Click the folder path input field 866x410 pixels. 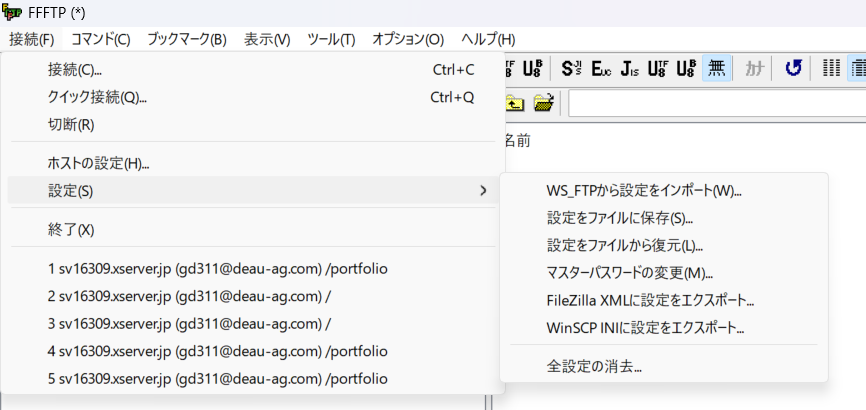[x=715, y=103]
